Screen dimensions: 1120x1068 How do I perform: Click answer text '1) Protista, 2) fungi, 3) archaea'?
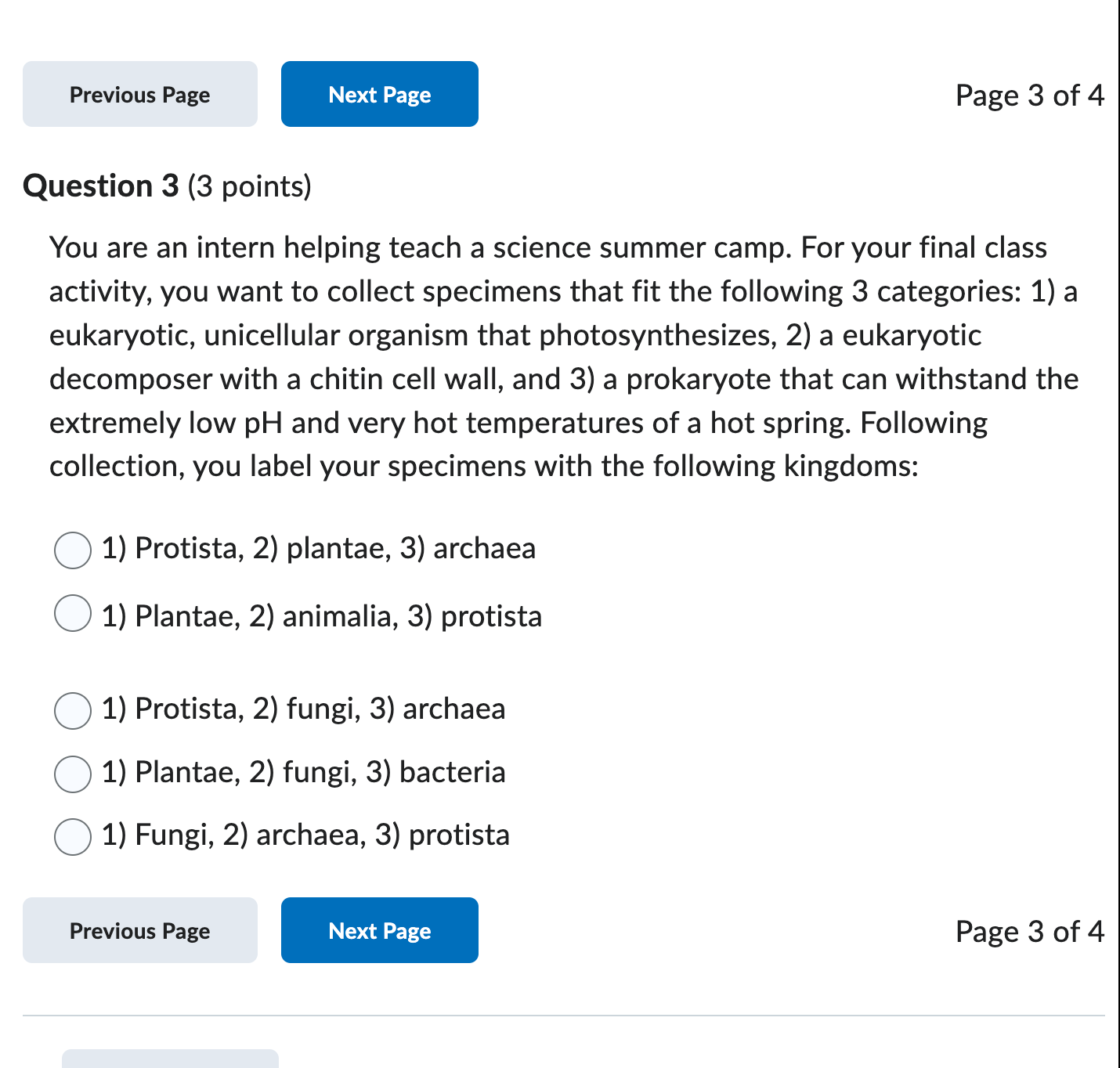[304, 709]
